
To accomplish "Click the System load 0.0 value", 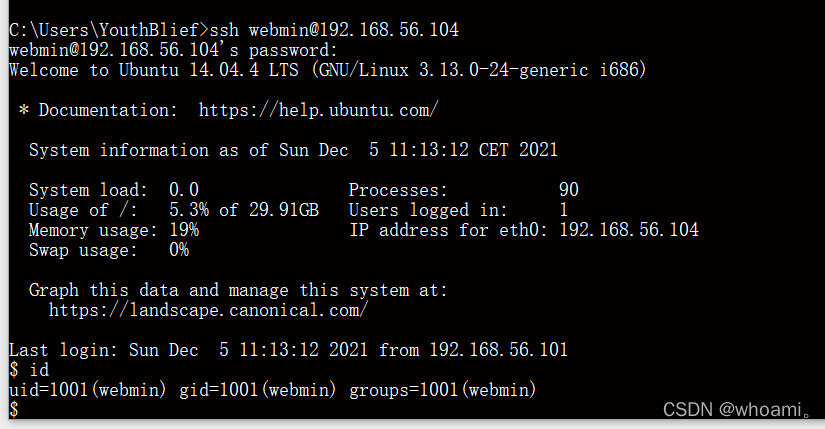I will coord(184,190).
